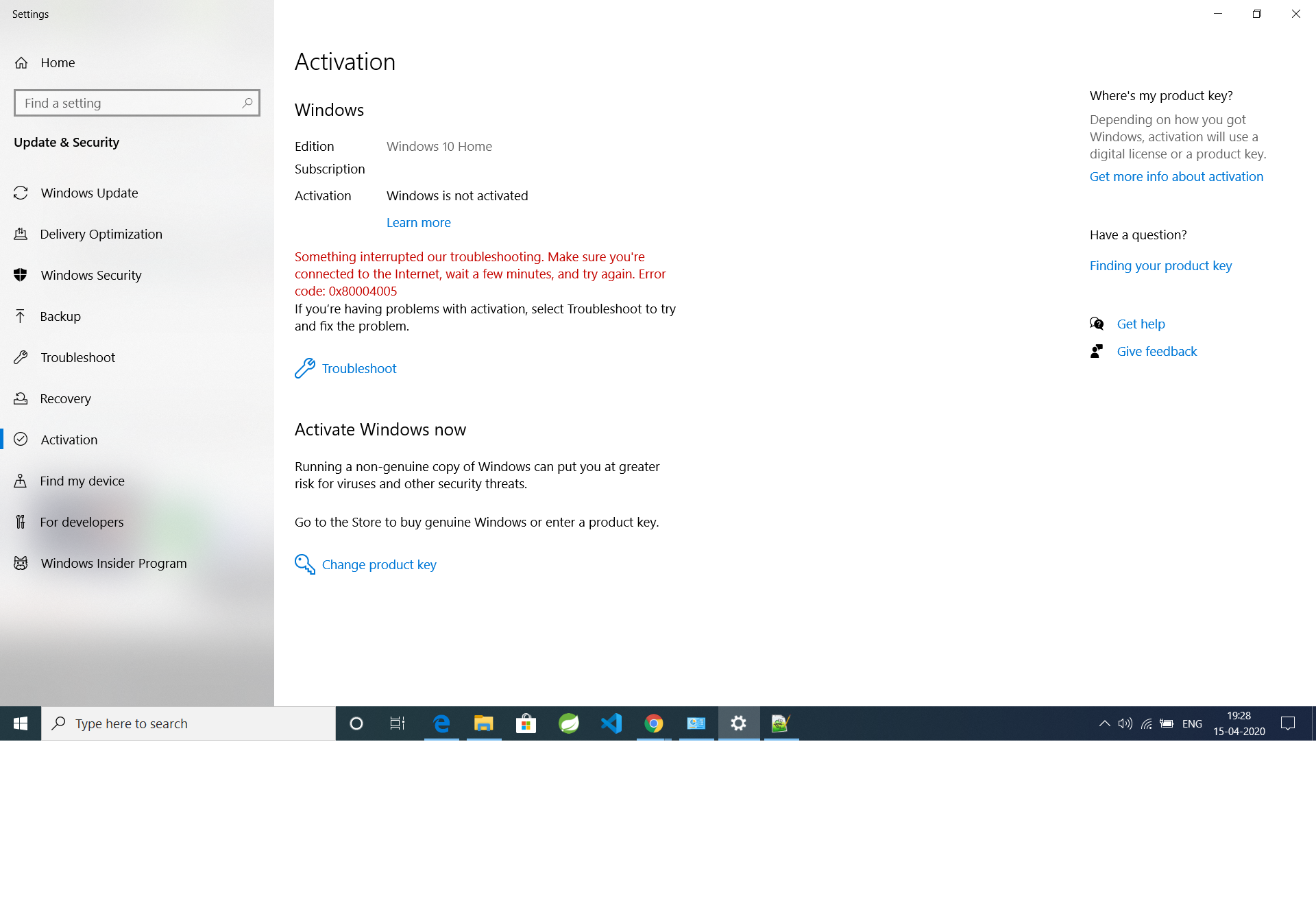
Task: Restore down the Settings window
Action: click(1257, 14)
